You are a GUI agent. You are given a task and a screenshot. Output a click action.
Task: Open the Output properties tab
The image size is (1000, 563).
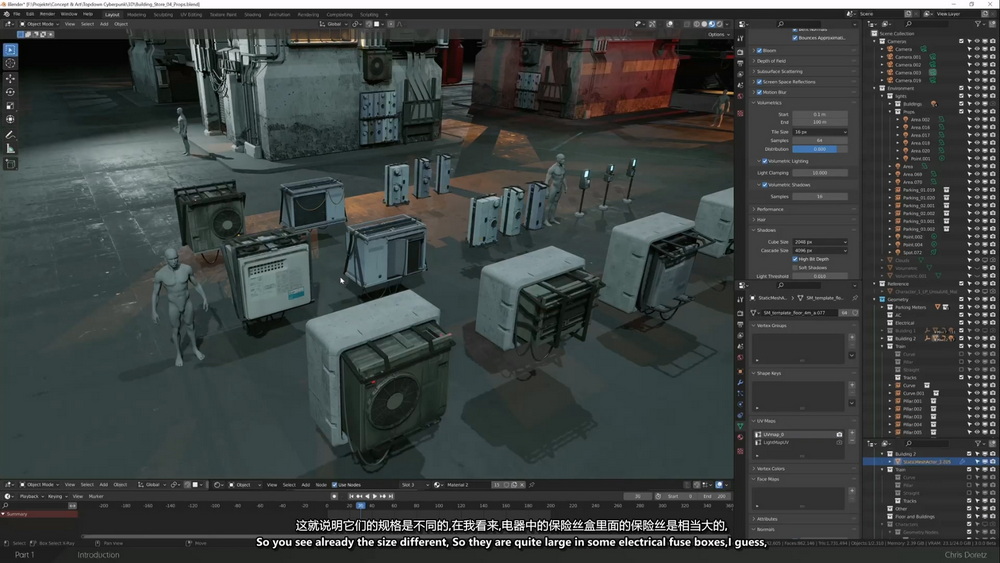pyautogui.click(x=740, y=63)
